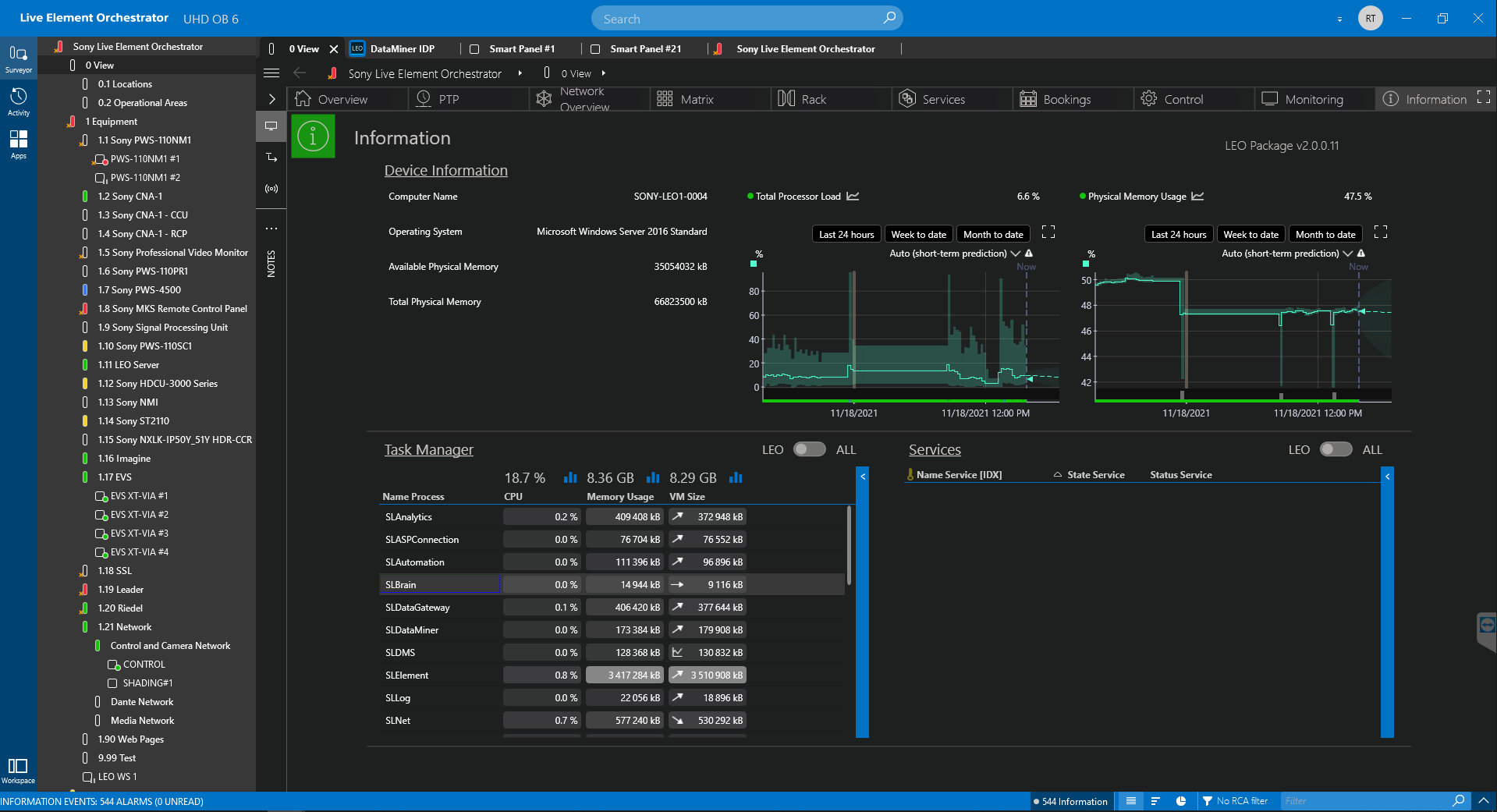Image resolution: width=1497 pixels, height=812 pixels.
Task: Close the 0 View tab
Action: [x=334, y=48]
